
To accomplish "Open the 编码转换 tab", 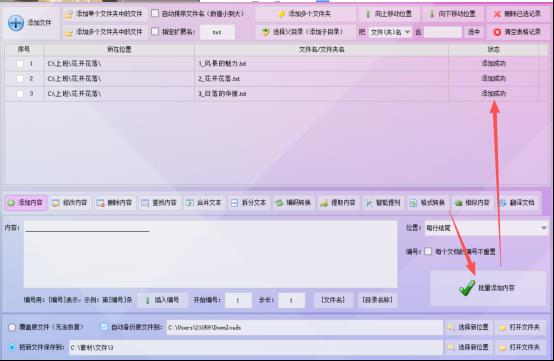I will pos(293,203).
